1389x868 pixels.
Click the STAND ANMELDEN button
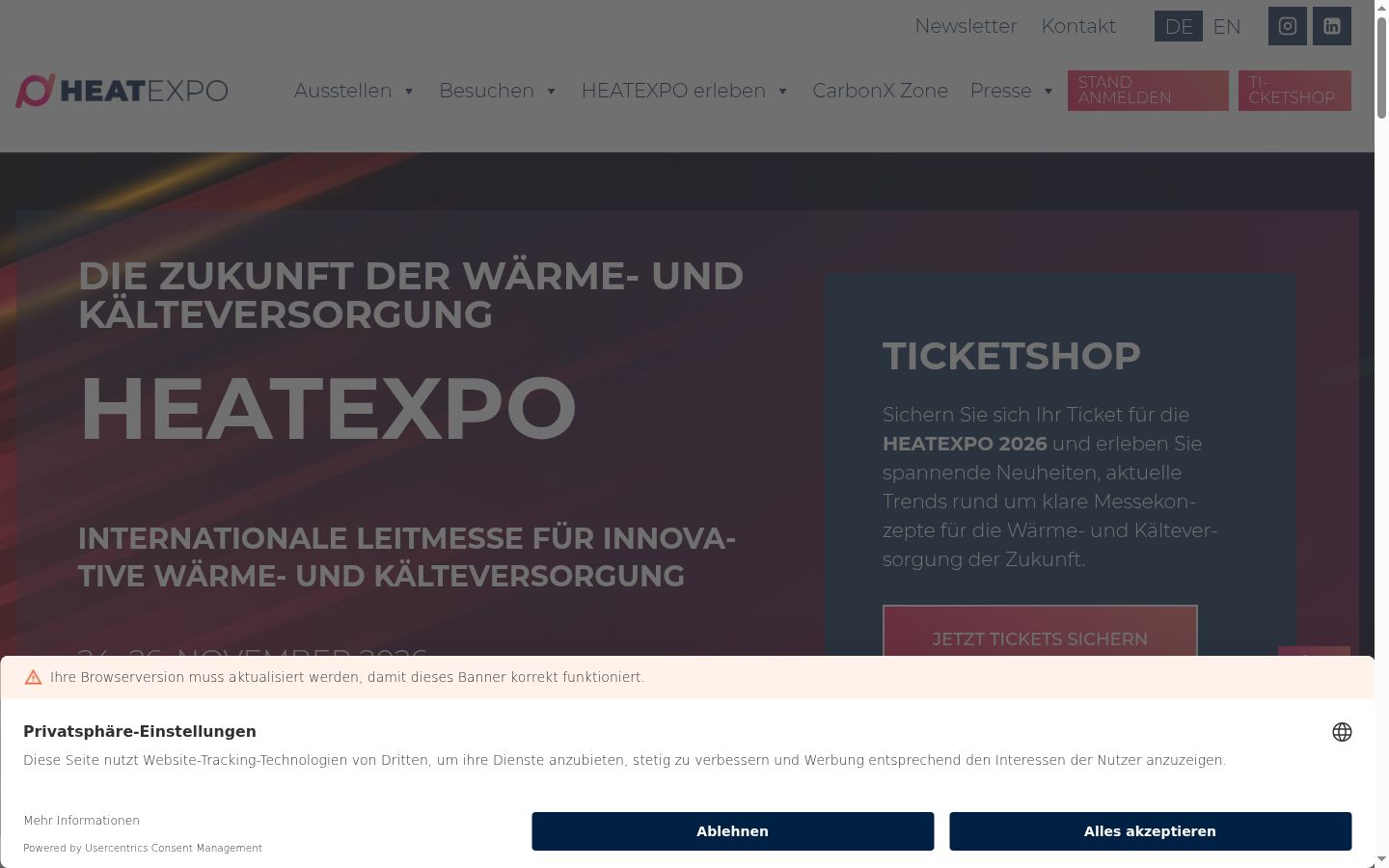click(1148, 91)
